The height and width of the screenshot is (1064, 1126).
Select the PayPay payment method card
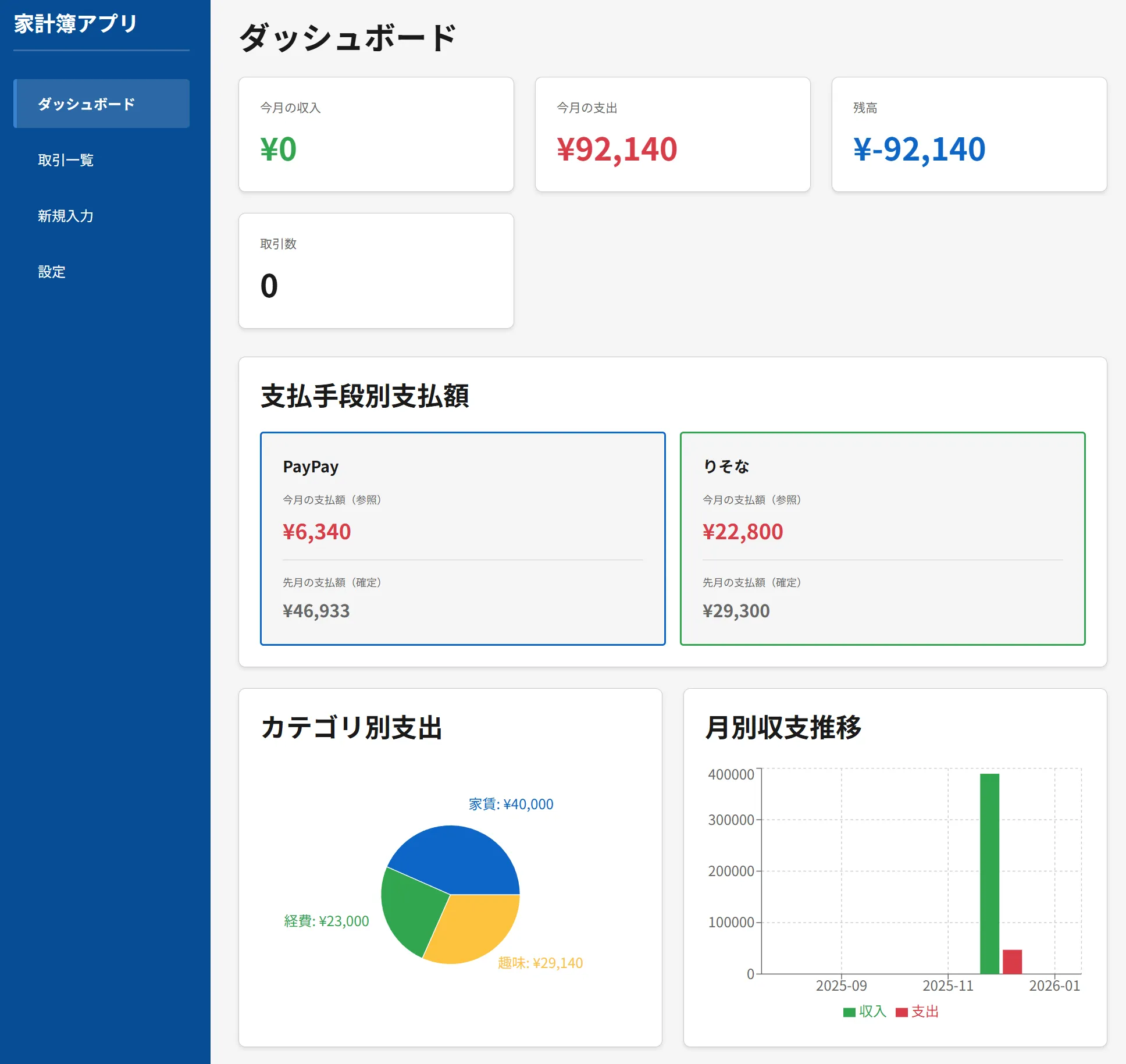click(x=462, y=538)
